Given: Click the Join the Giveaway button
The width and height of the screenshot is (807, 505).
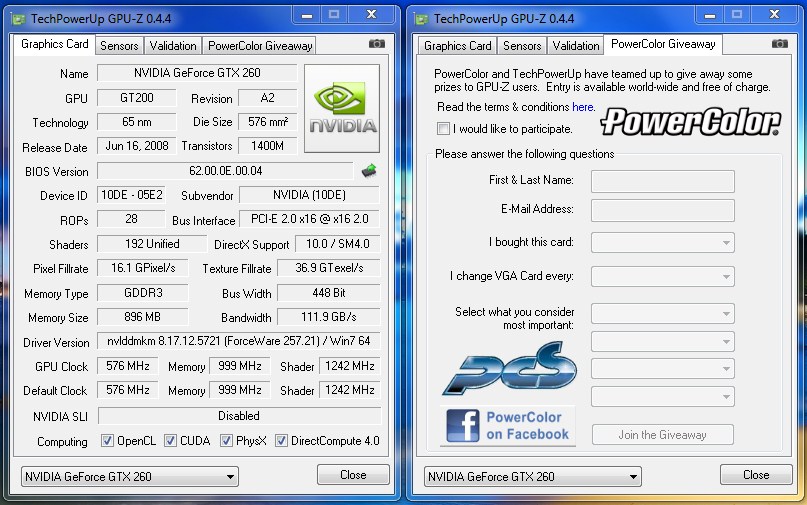Looking at the screenshot, I should click(662, 435).
